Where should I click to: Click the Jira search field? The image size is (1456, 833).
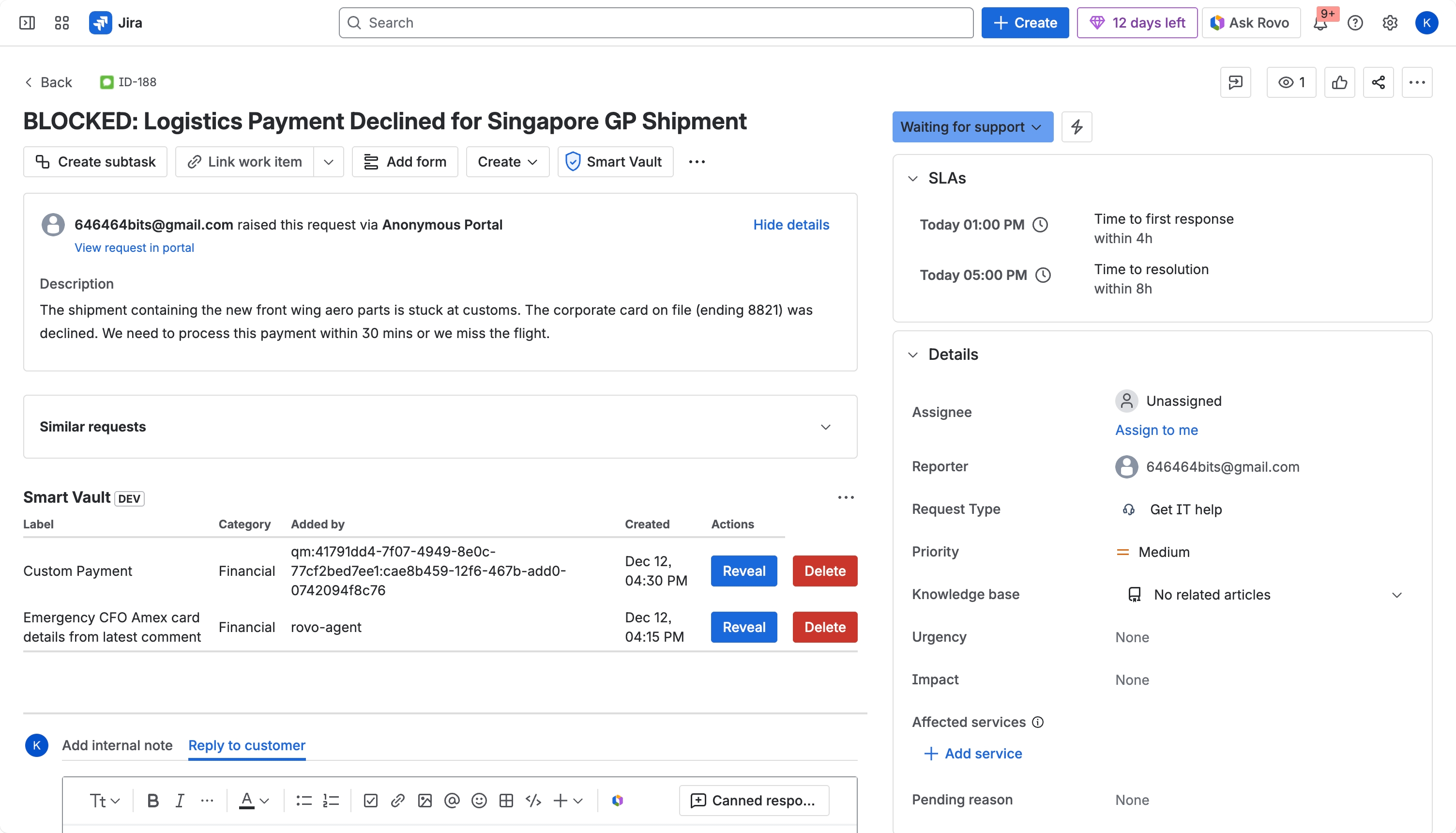tap(656, 23)
